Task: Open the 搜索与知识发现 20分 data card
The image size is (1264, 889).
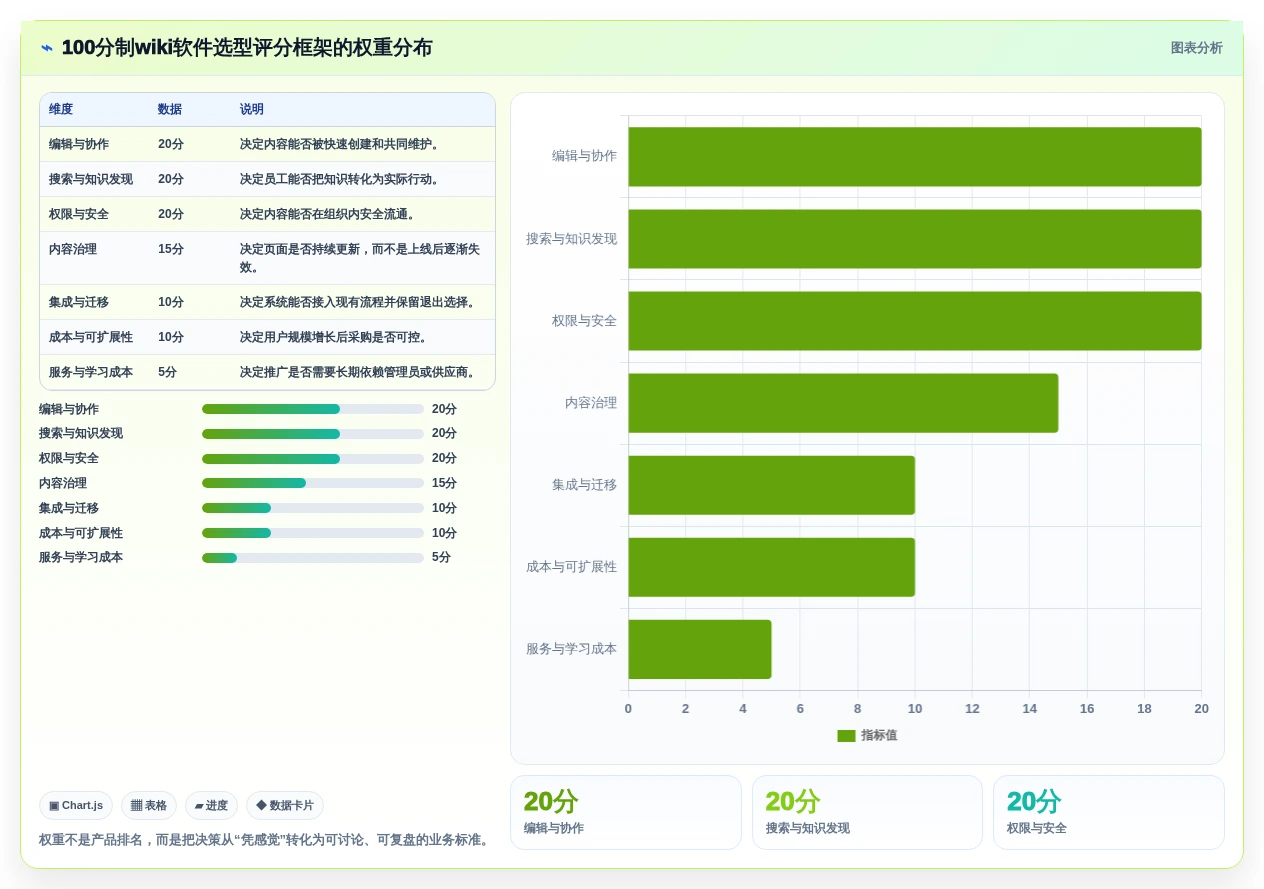Action: [x=867, y=812]
